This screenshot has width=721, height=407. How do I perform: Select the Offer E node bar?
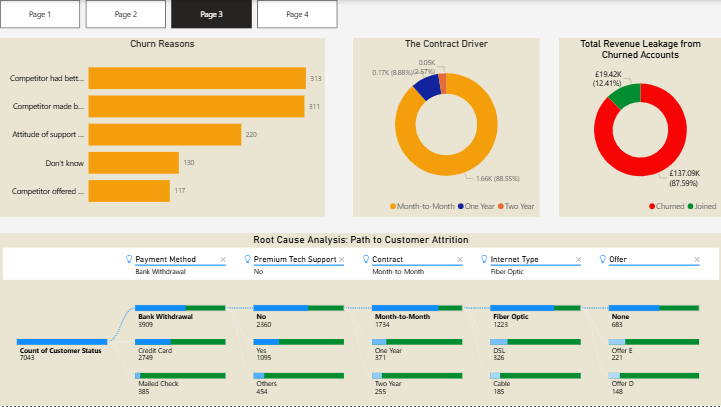coord(654,342)
